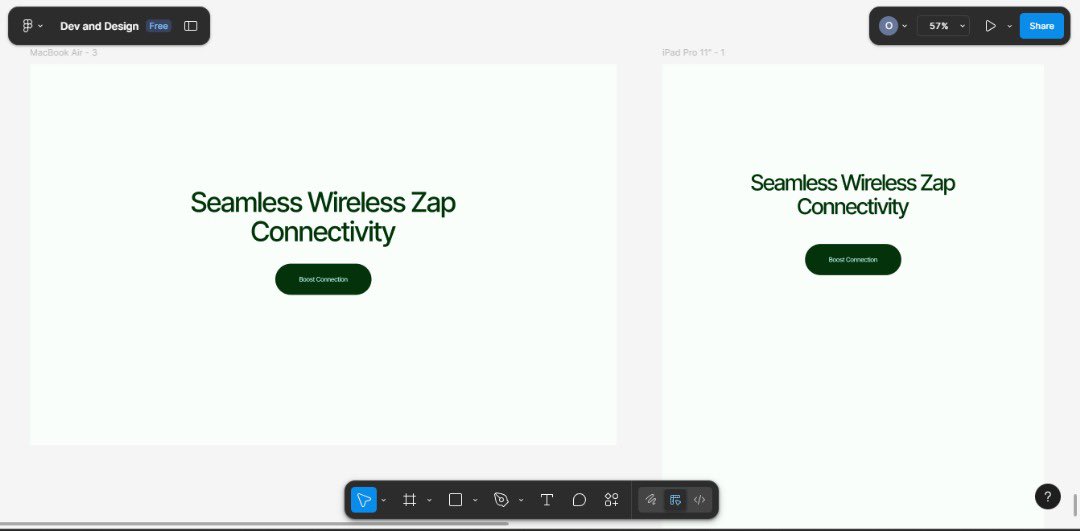Viewport: 1080px width, 531px height.
Task: Click the blue Share button
Action: click(1041, 26)
